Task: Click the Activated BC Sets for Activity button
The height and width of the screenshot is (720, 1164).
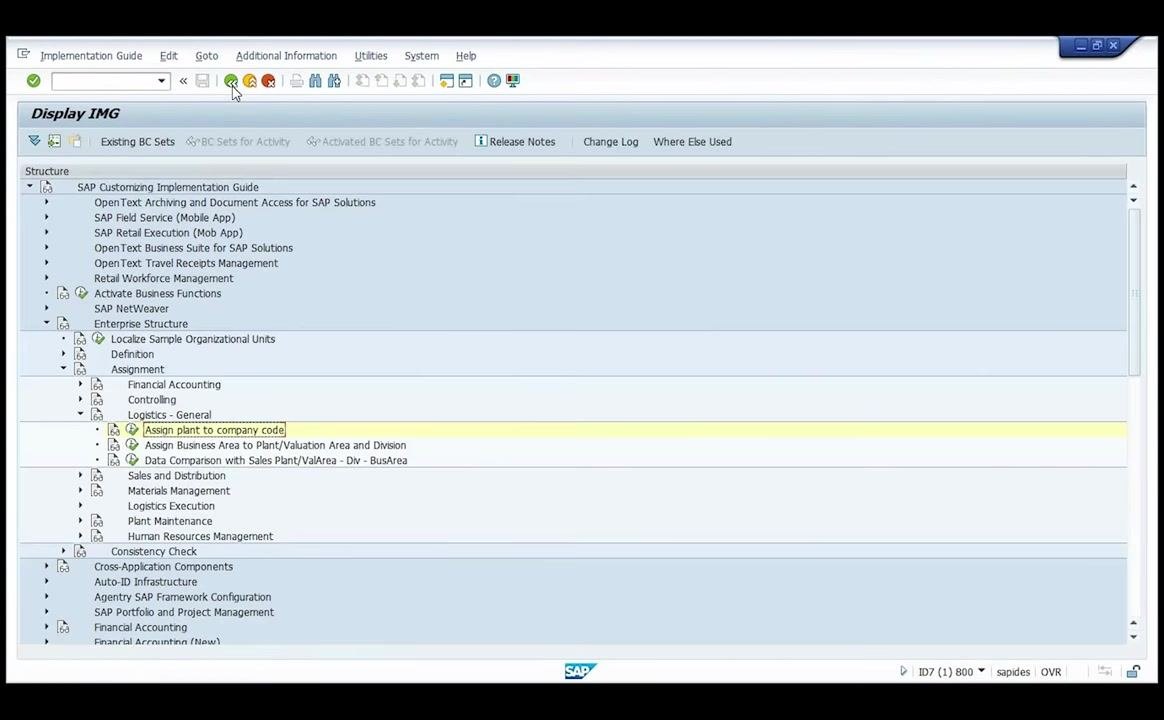Action: (382, 142)
